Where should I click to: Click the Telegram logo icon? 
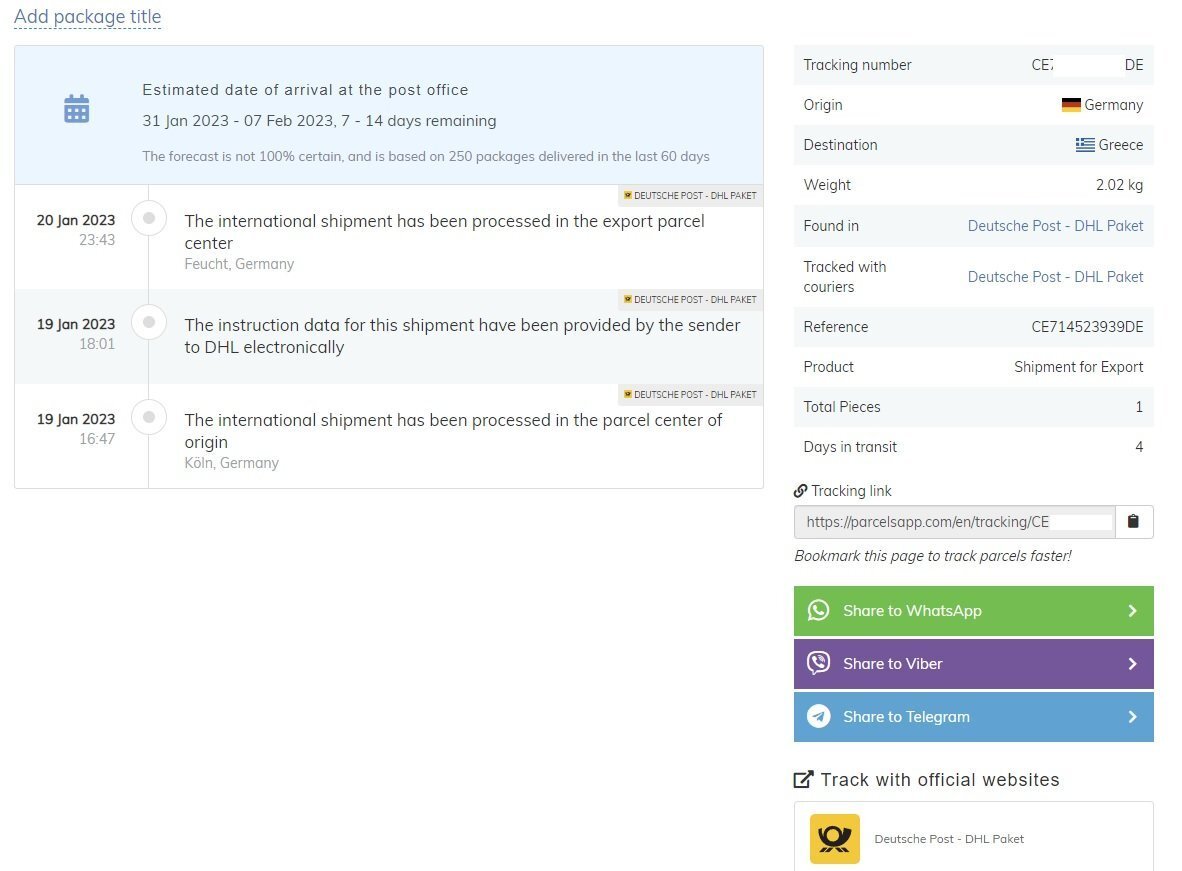click(x=819, y=717)
